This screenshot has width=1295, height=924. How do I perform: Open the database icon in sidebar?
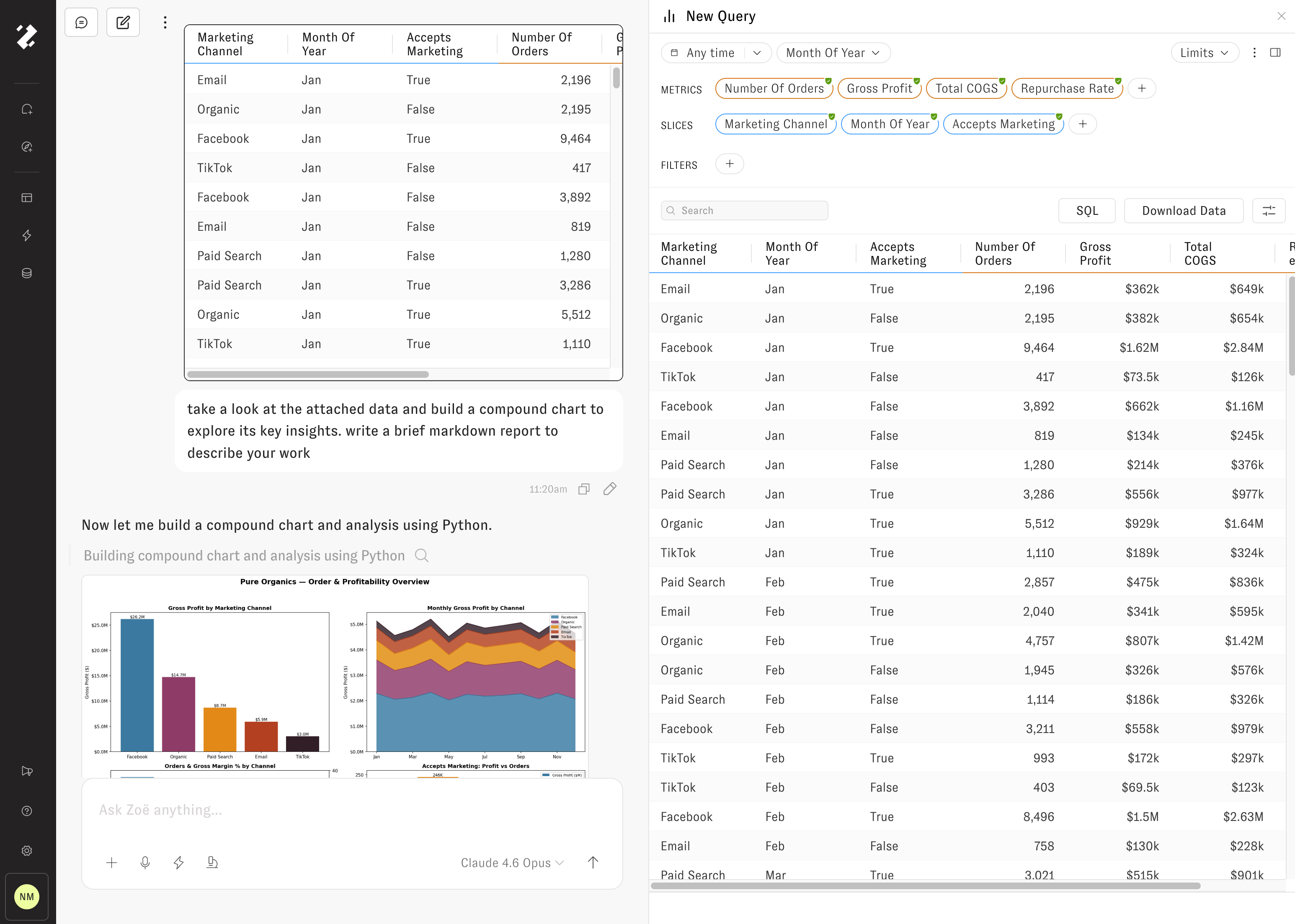tap(27, 273)
